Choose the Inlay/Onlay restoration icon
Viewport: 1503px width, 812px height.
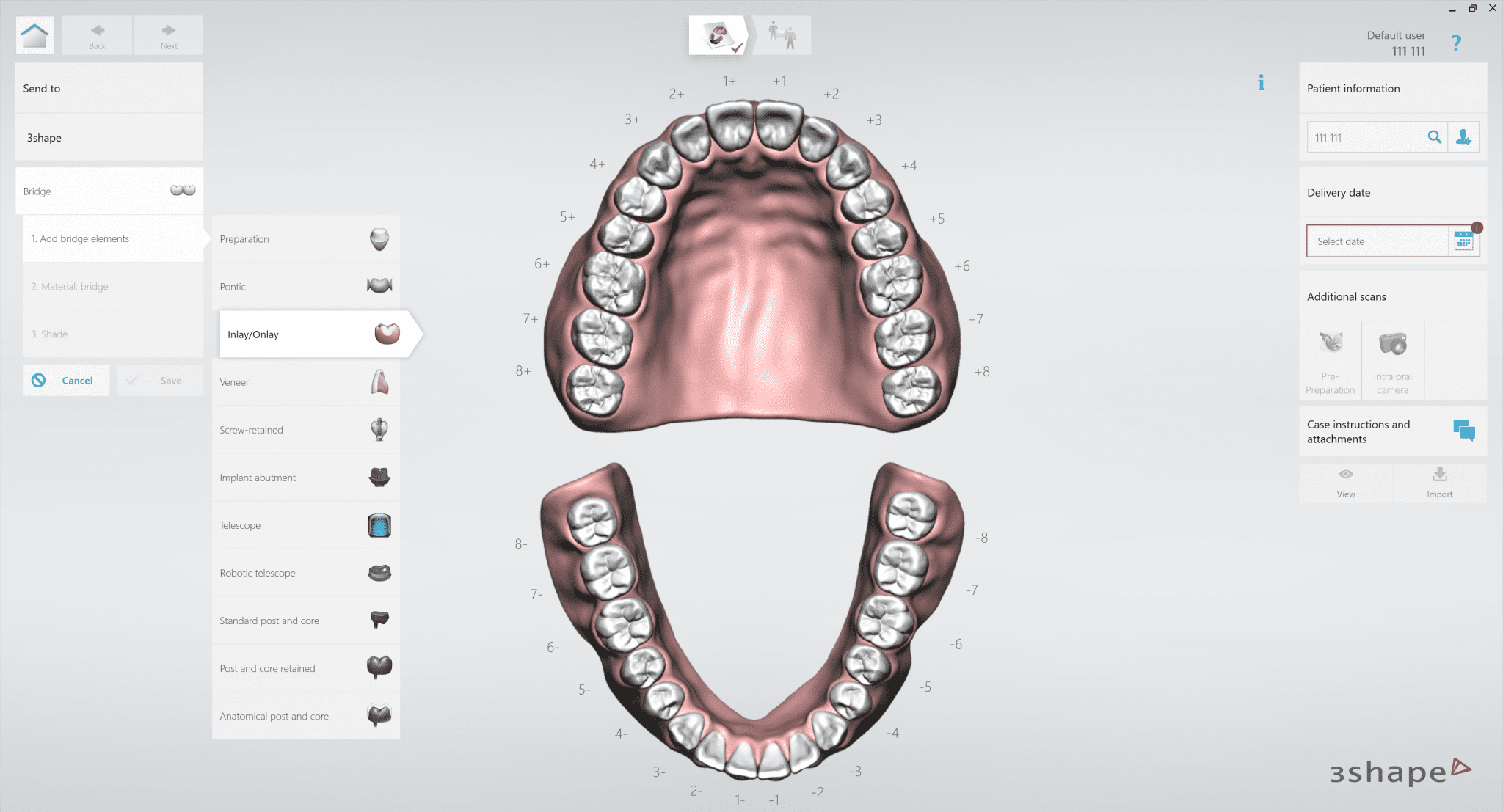pyautogui.click(x=387, y=334)
